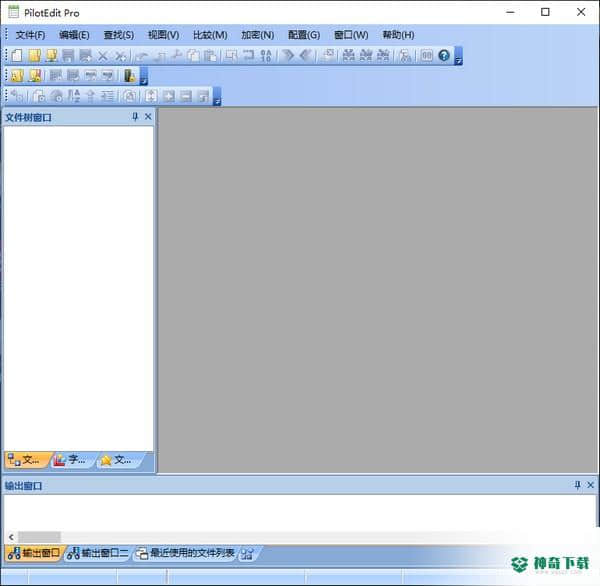The image size is (600, 586).
Task: Click the output window scroll left arrow
Action: (11, 537)
